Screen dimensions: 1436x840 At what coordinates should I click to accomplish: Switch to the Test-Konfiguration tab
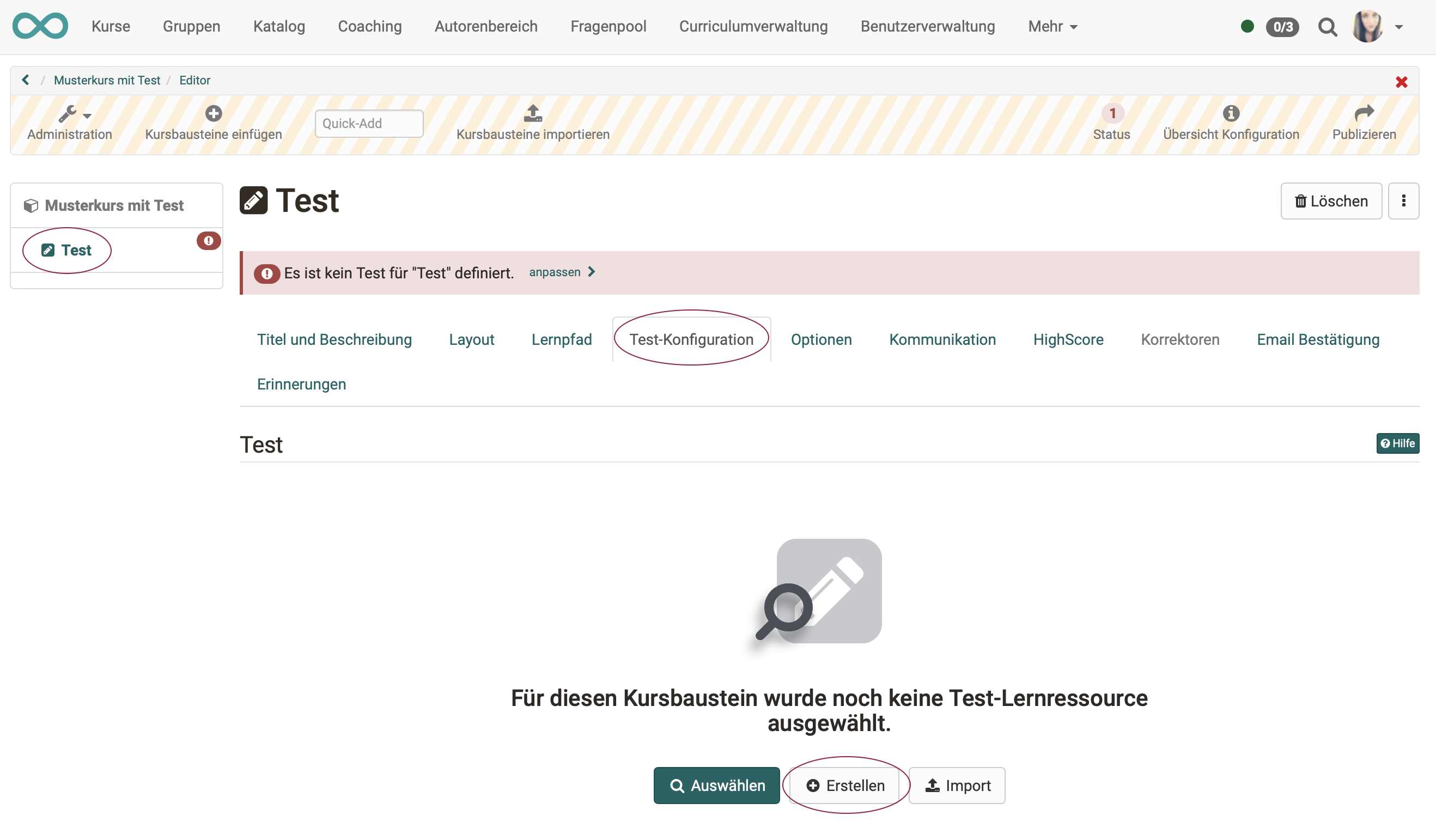coord(691,339)
